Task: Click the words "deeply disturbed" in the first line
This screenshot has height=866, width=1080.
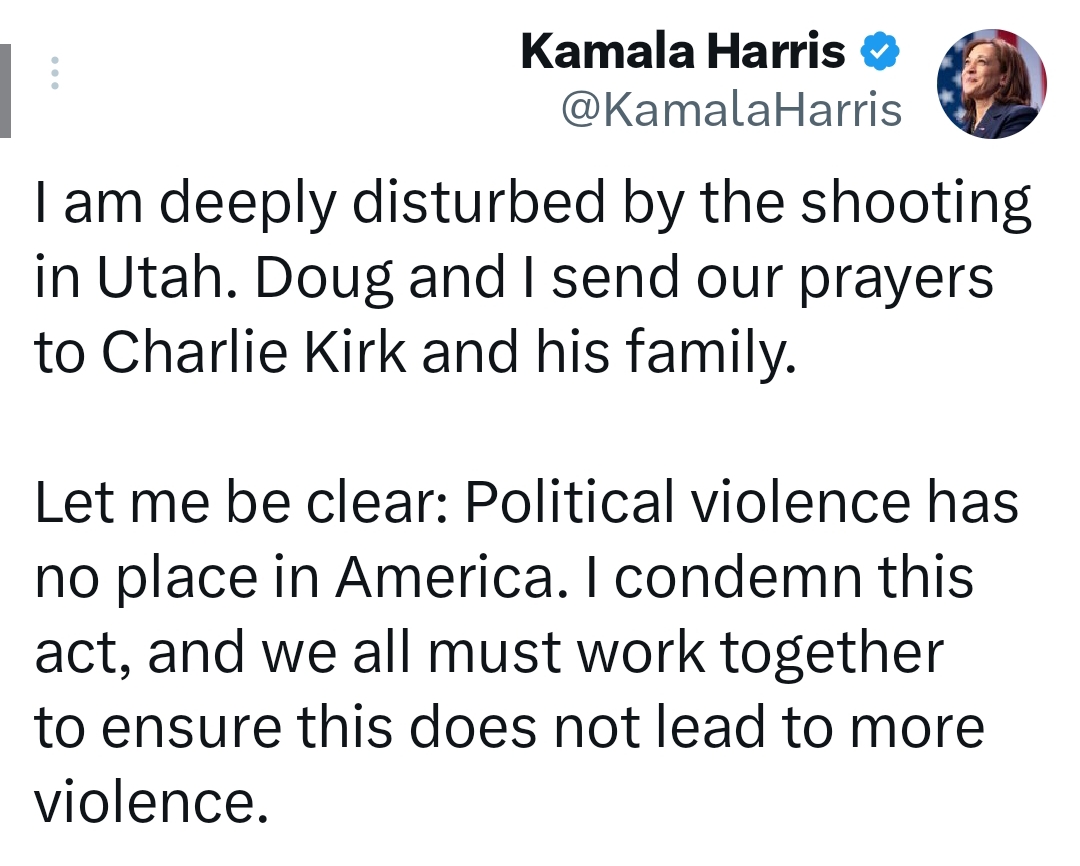Action: tap(382, 204)
